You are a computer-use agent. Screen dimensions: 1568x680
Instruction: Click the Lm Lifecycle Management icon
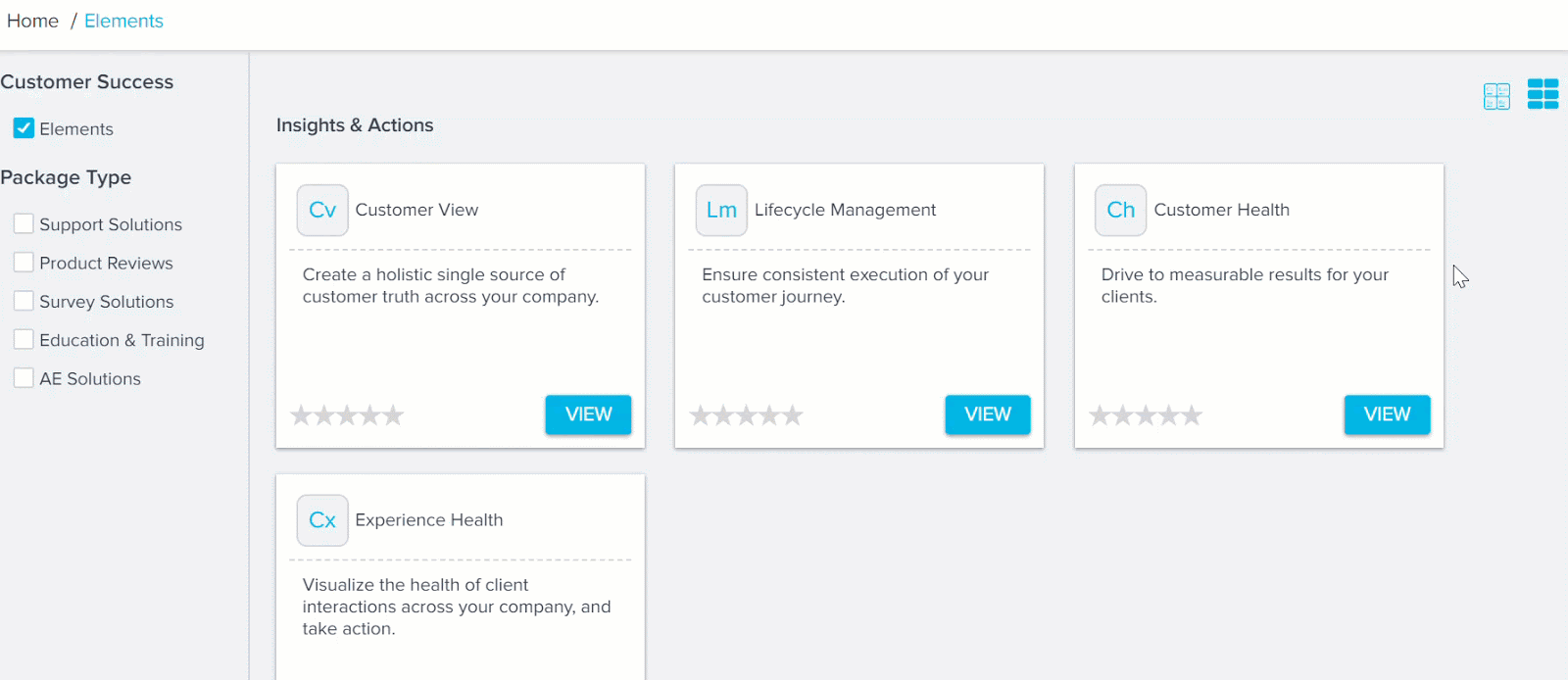721,210
